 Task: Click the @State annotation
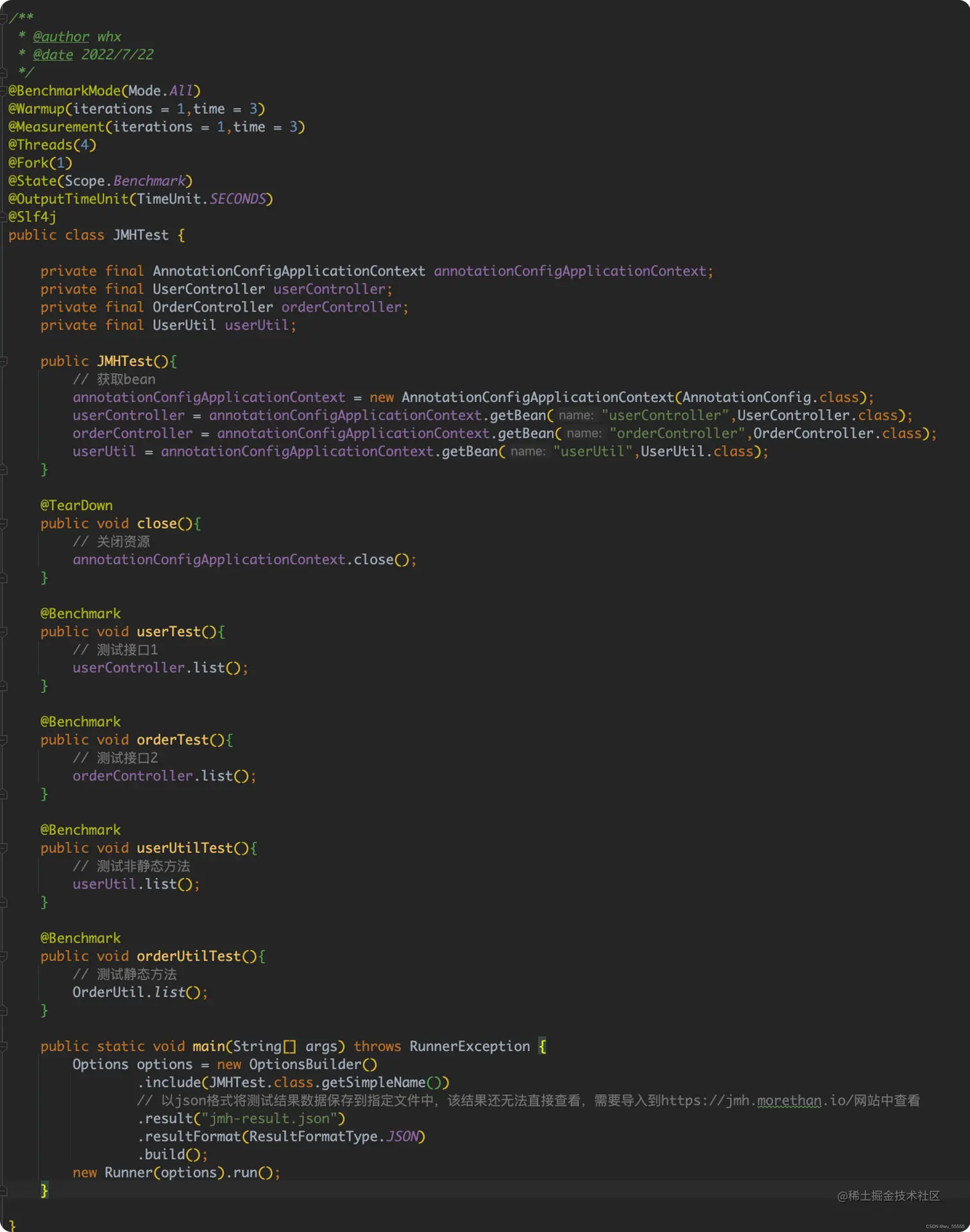pyautogui.click(x=32, y=181)
